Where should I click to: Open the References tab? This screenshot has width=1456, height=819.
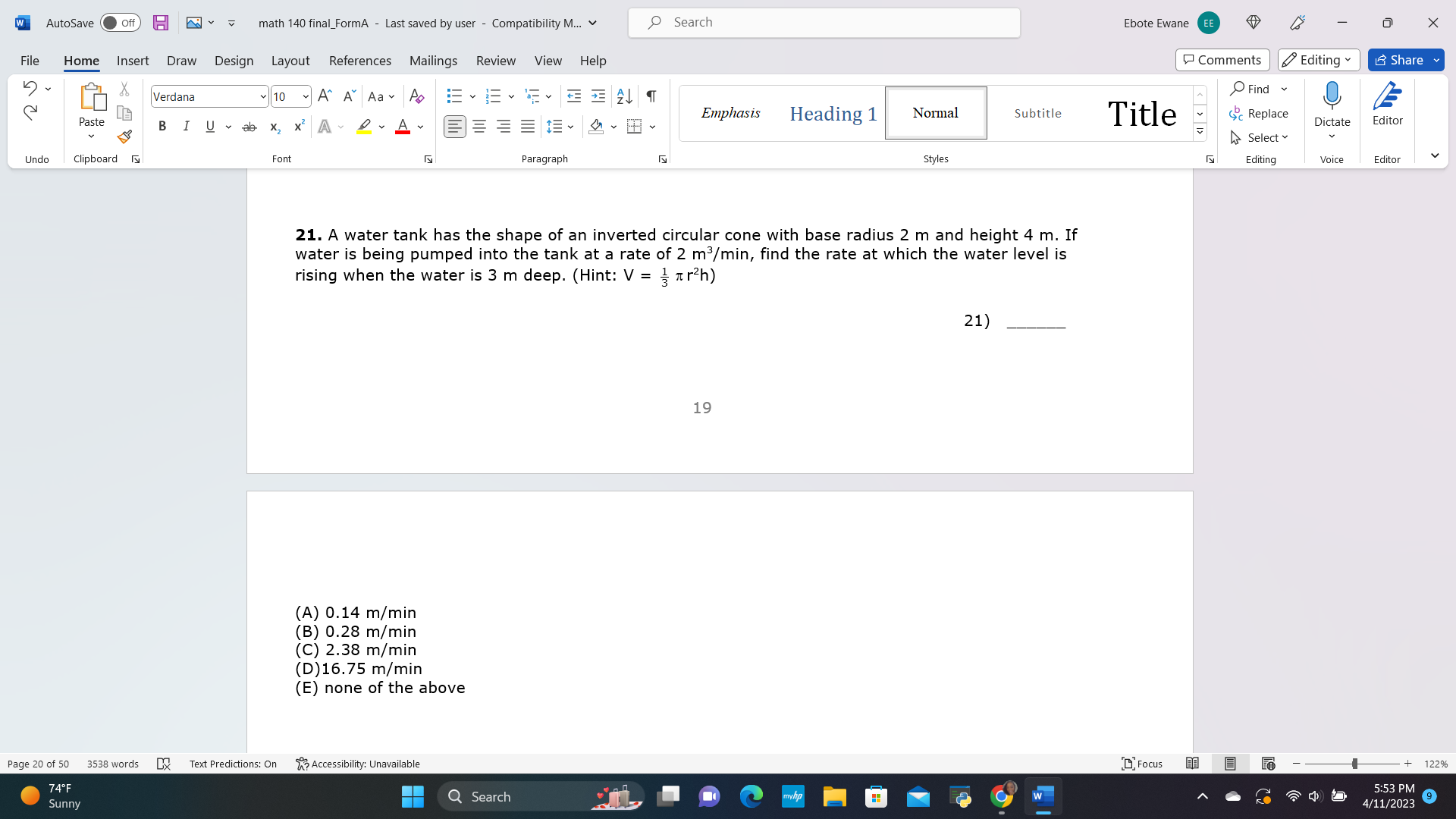[360, 61]
